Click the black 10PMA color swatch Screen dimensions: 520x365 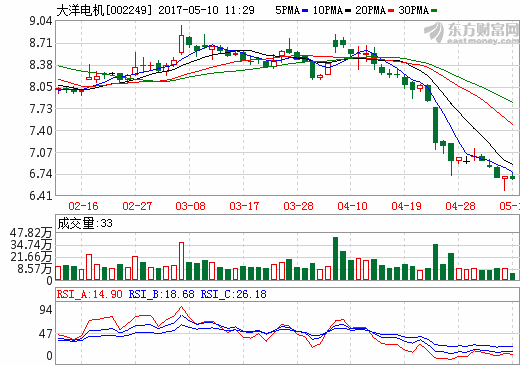tap(348, 11)
